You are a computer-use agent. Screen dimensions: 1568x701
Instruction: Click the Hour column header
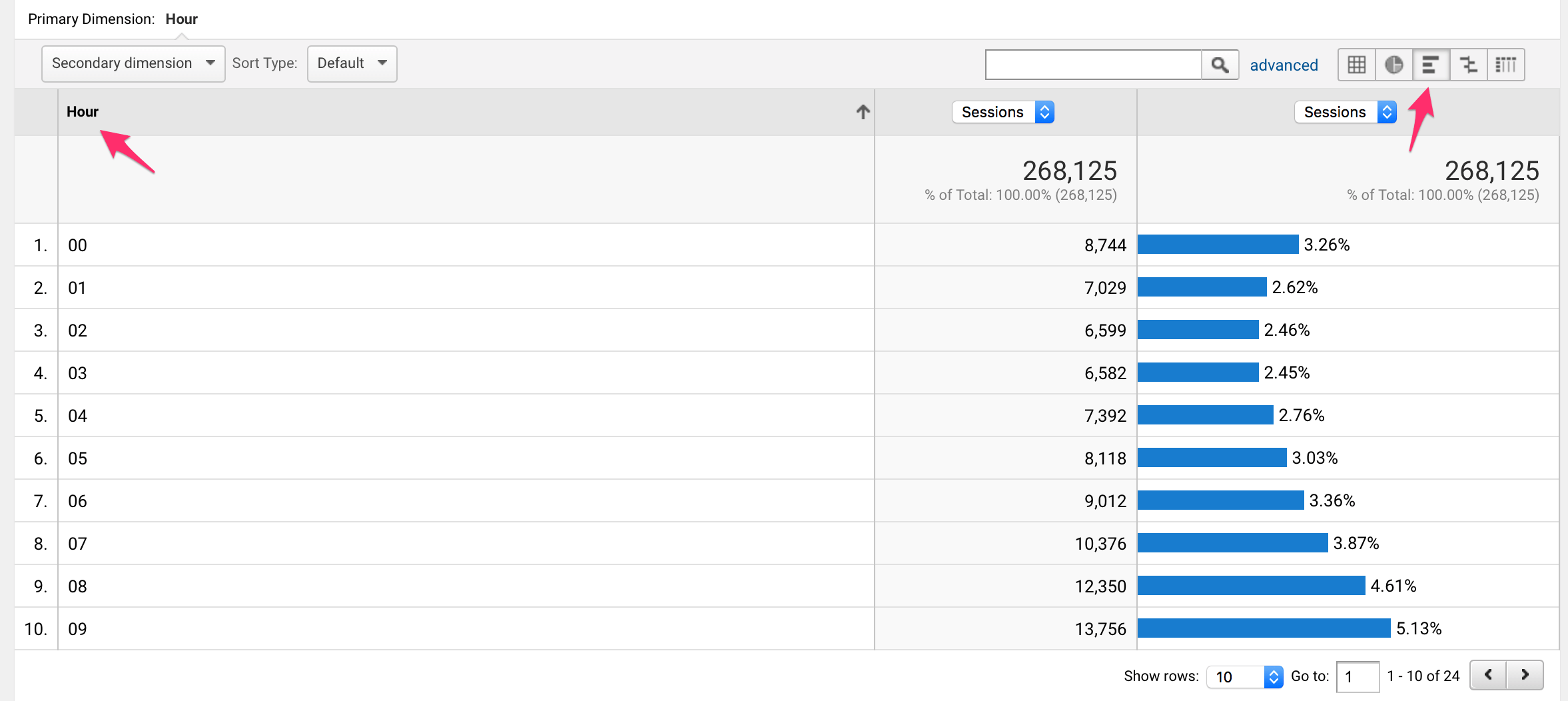(x=83, y=112)
